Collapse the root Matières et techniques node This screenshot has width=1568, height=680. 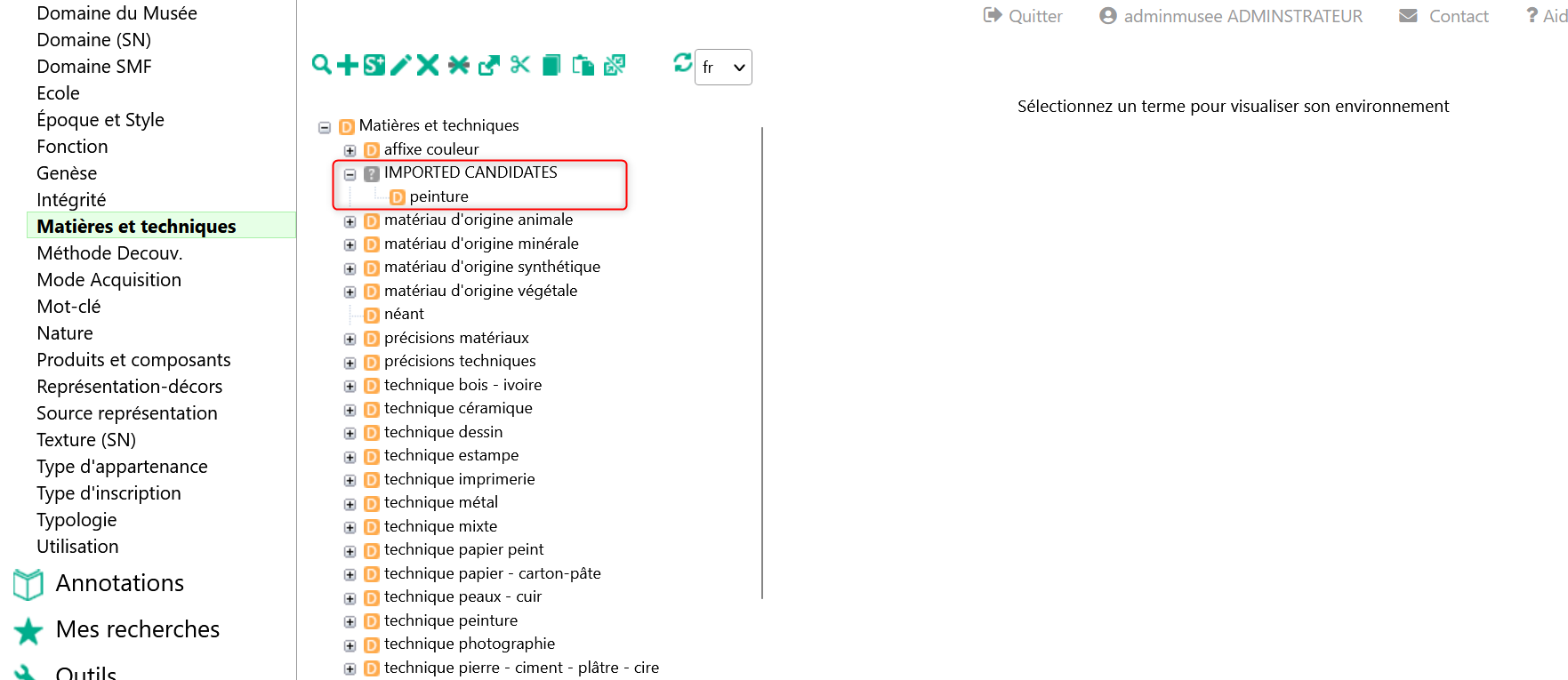[325, 127]
